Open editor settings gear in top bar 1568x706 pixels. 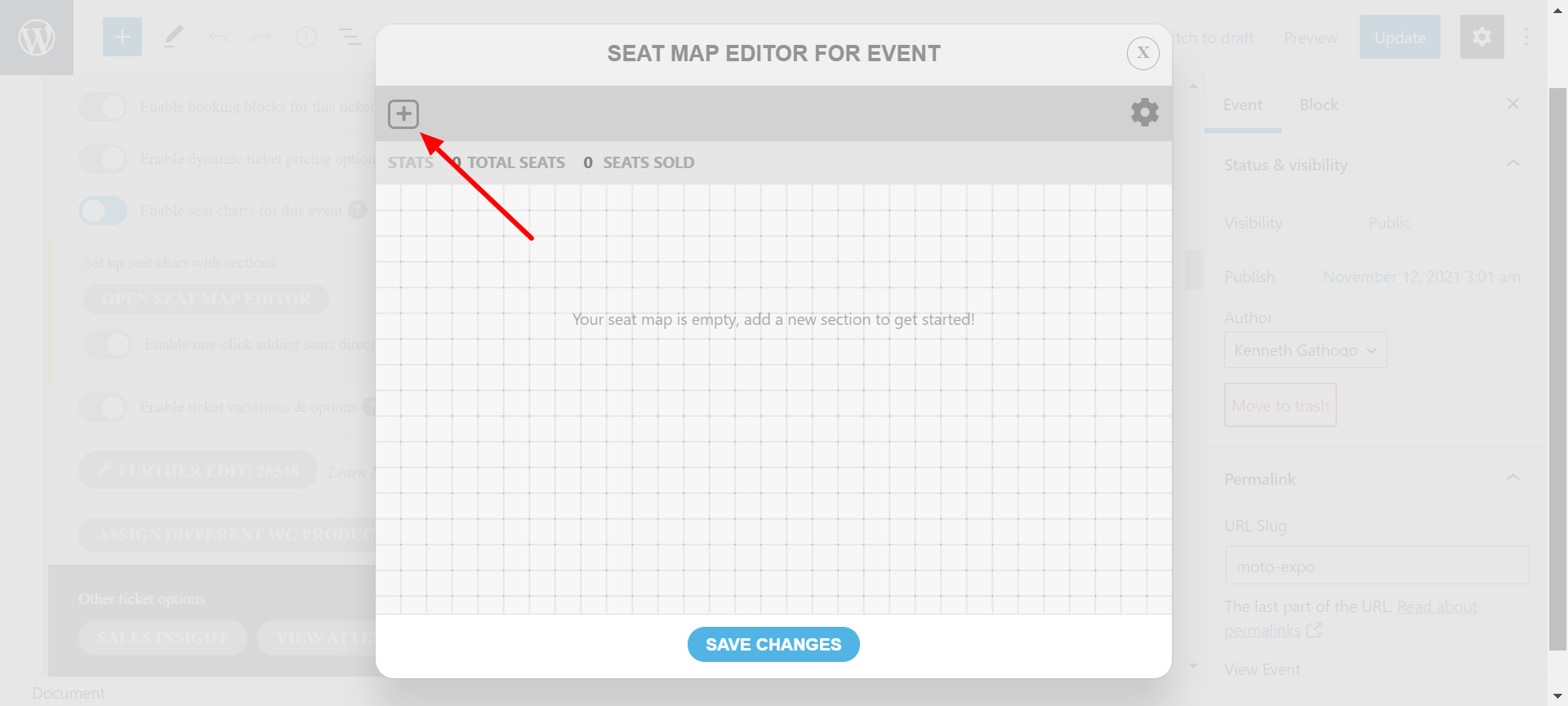click(x=1481, y=37)
